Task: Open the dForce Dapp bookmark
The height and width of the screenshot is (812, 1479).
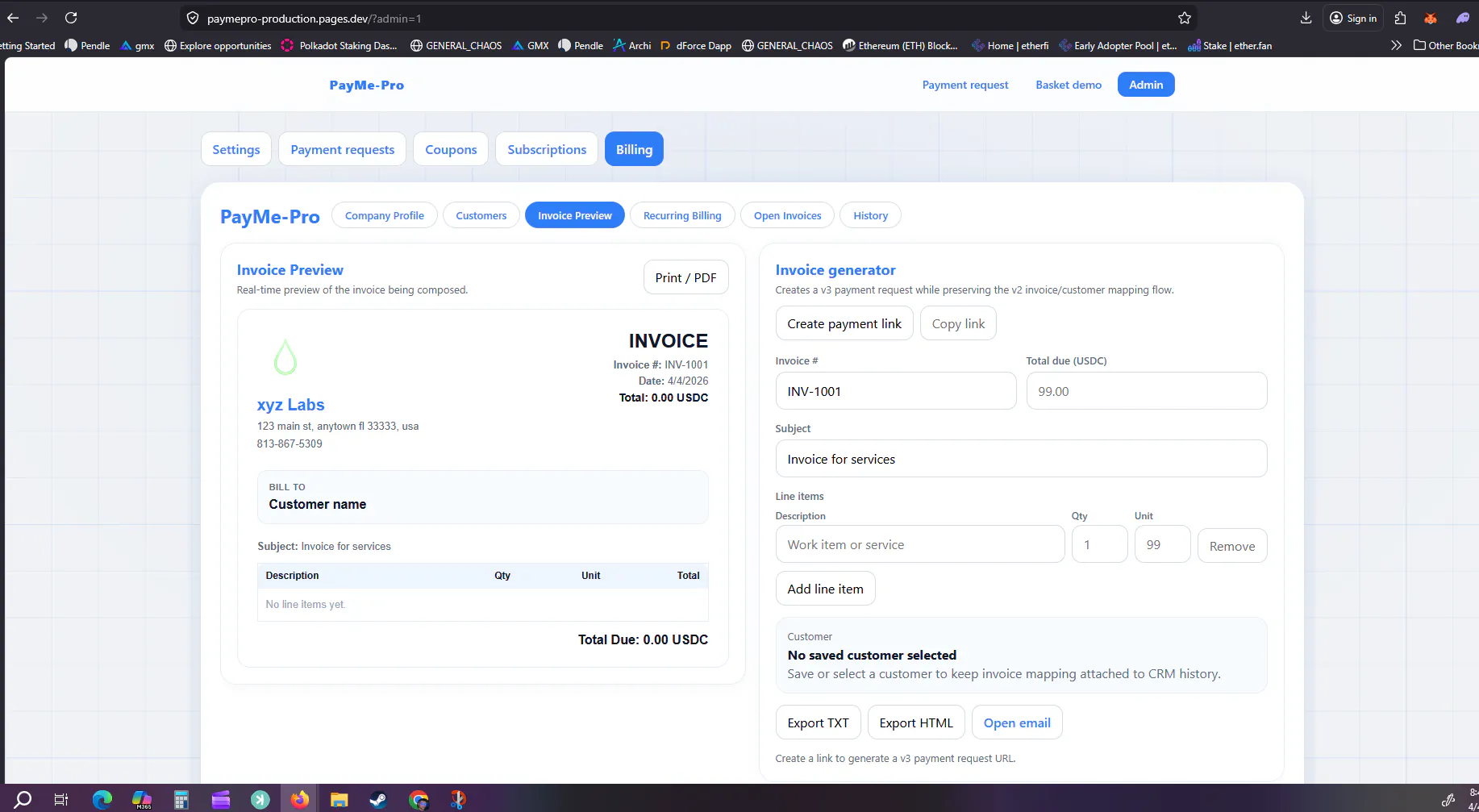Action: click(x=696, y=45)
